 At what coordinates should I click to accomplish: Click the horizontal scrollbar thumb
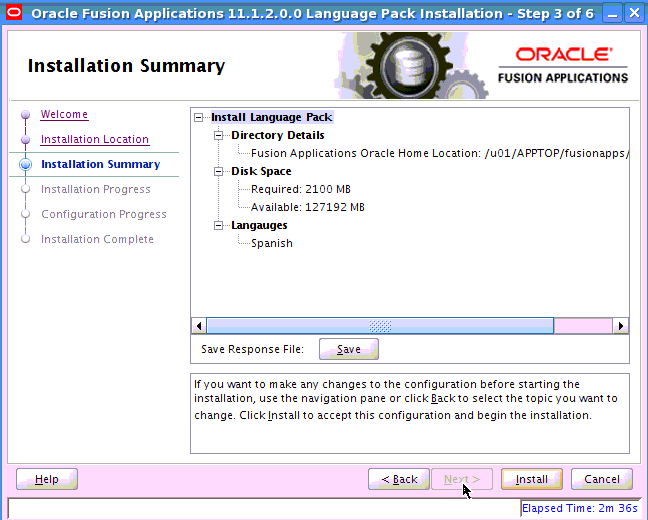[380, 326]
